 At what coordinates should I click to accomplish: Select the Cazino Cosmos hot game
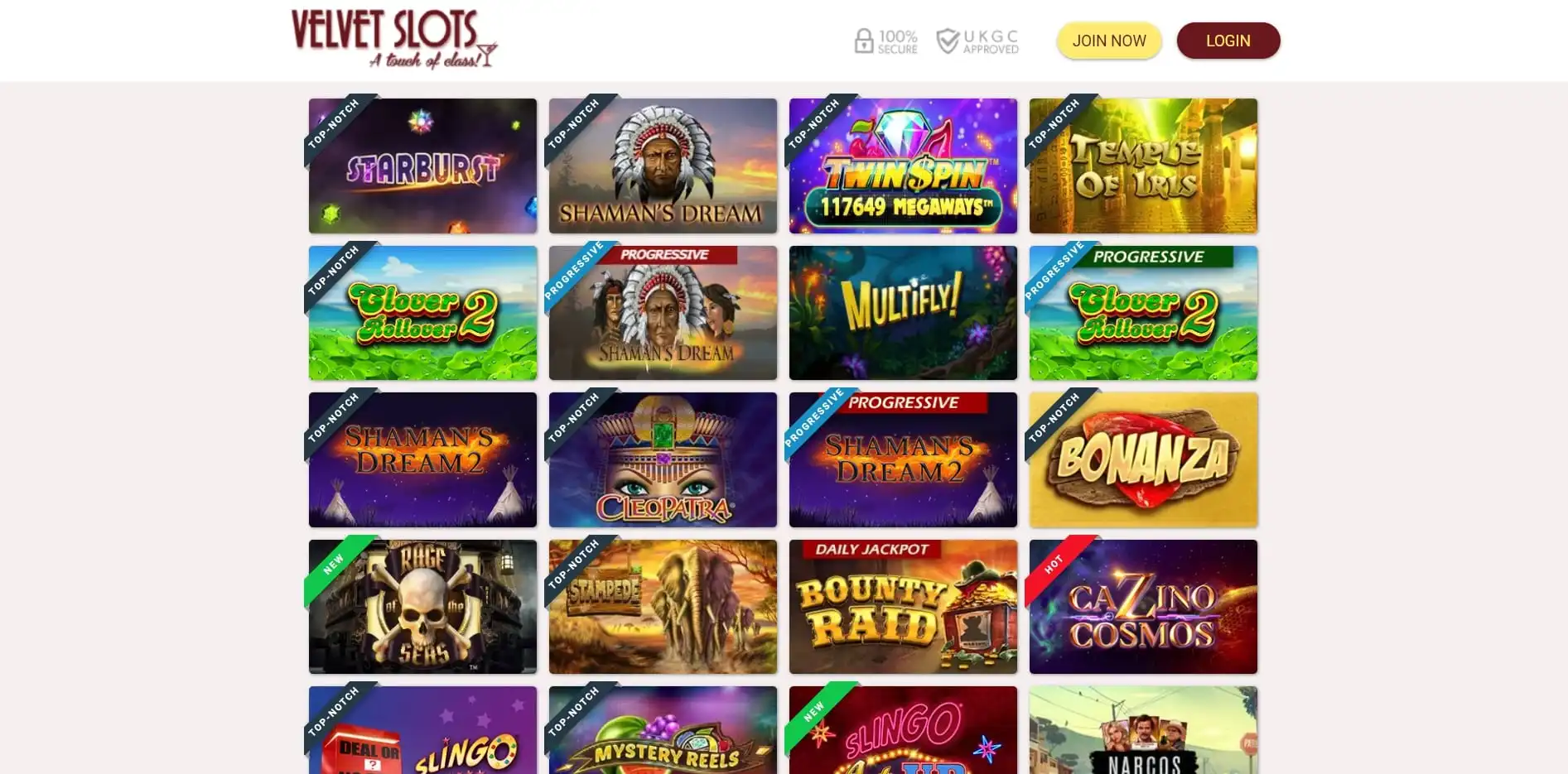[1143, 607]
